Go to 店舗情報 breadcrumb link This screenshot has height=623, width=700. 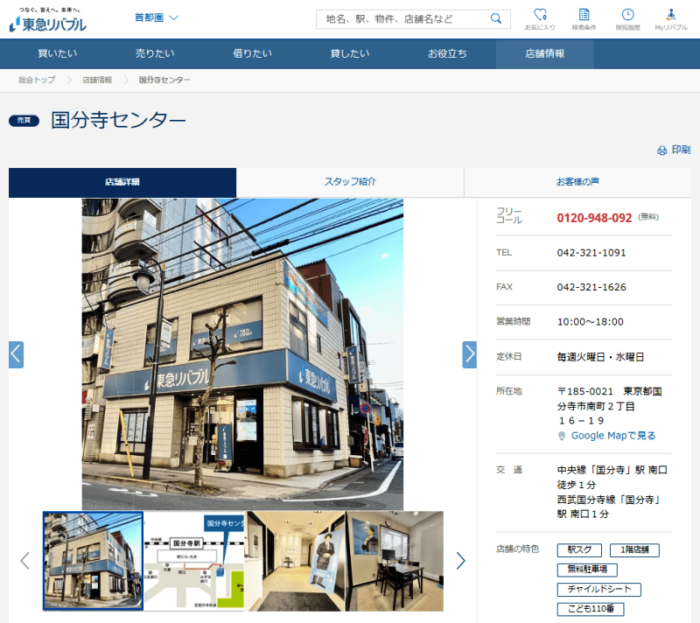pos(97,80)
